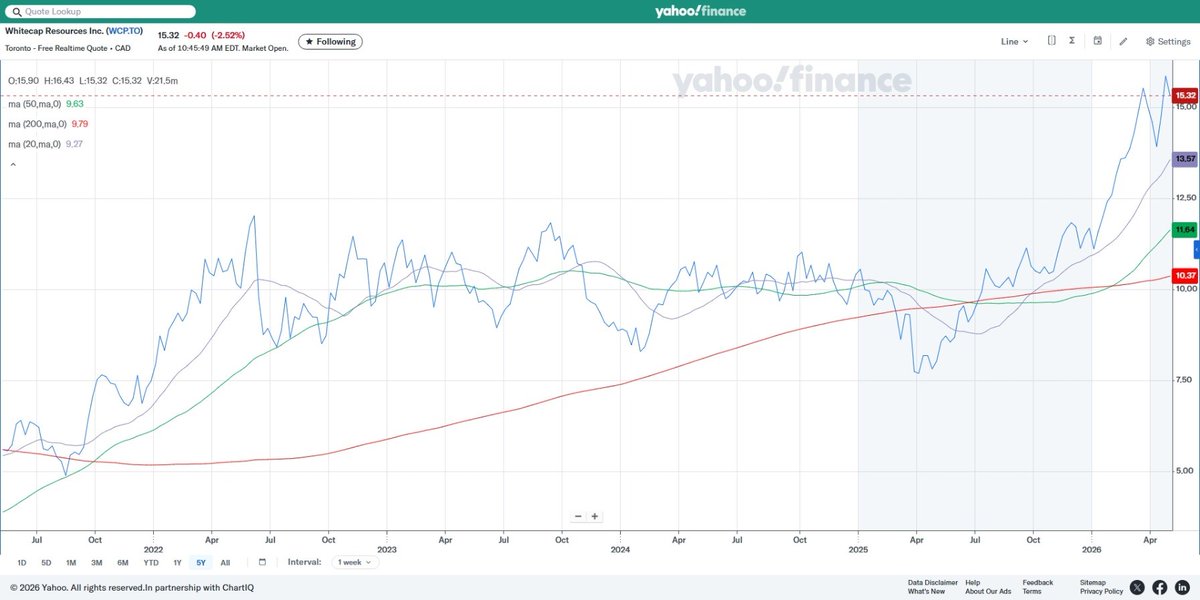The width and height of the screenshot is (1200, 600).
Task: Click the 13.57 purple MA price tag
Action: tap(1186, 159)
